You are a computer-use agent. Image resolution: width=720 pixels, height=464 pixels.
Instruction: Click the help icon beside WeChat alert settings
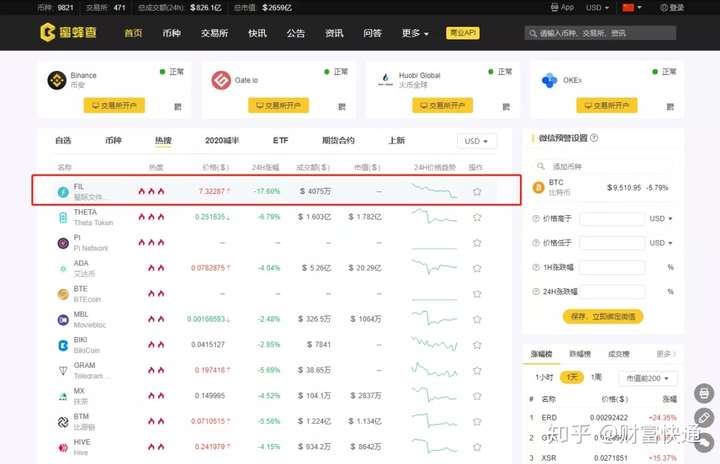tap(594, 138)
